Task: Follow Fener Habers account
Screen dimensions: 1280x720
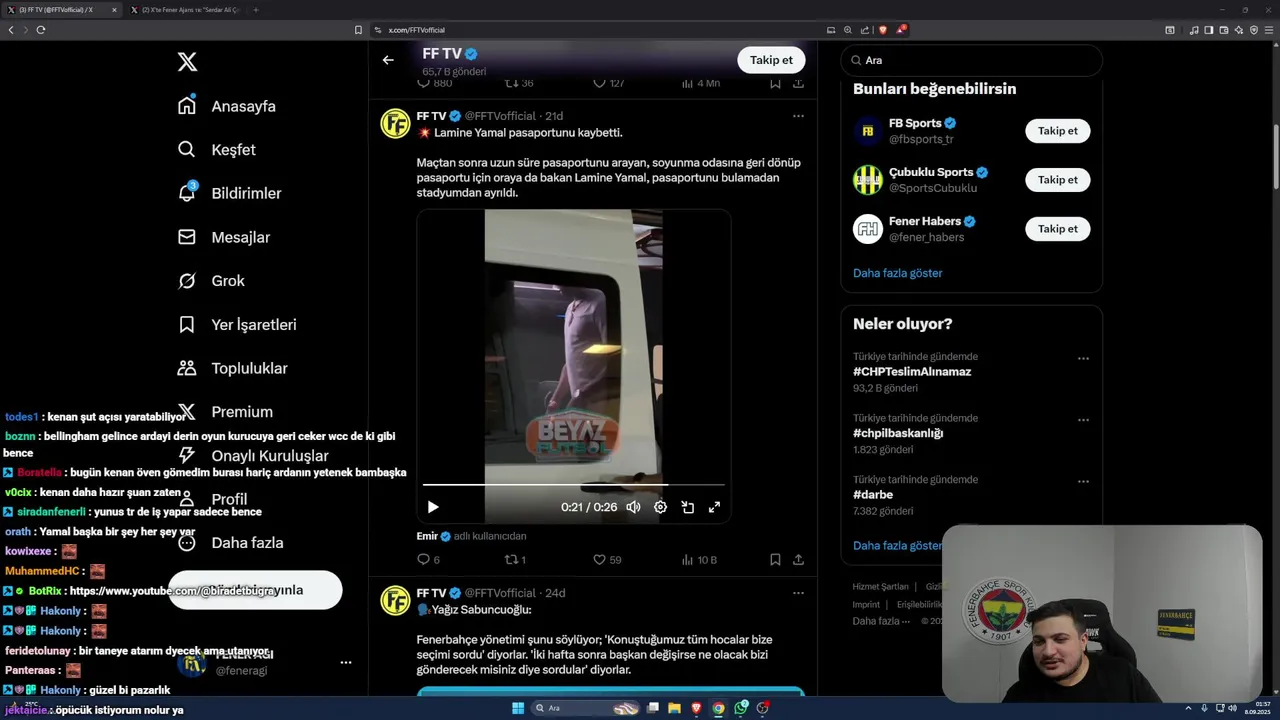Action: tap(1057, 229)
